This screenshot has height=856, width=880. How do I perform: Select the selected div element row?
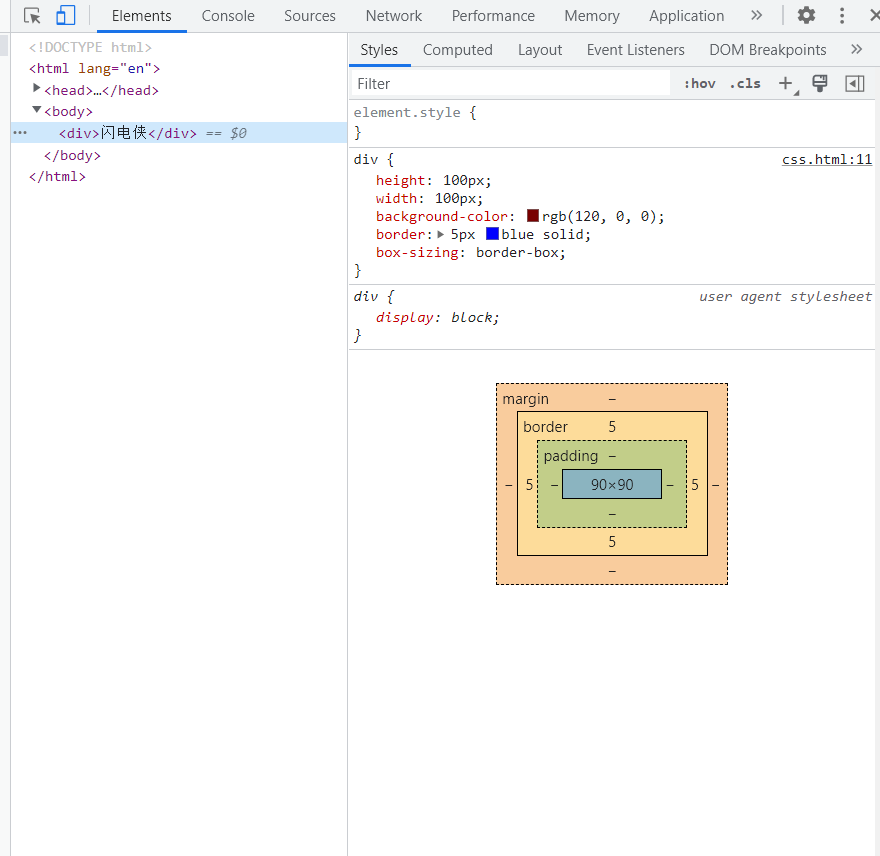point(179,133)
